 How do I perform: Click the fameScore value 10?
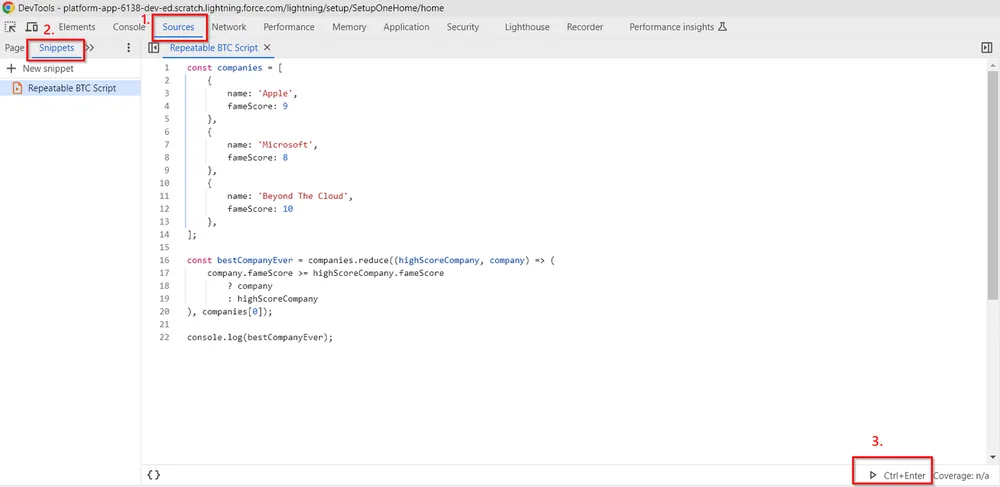[288, 208]
